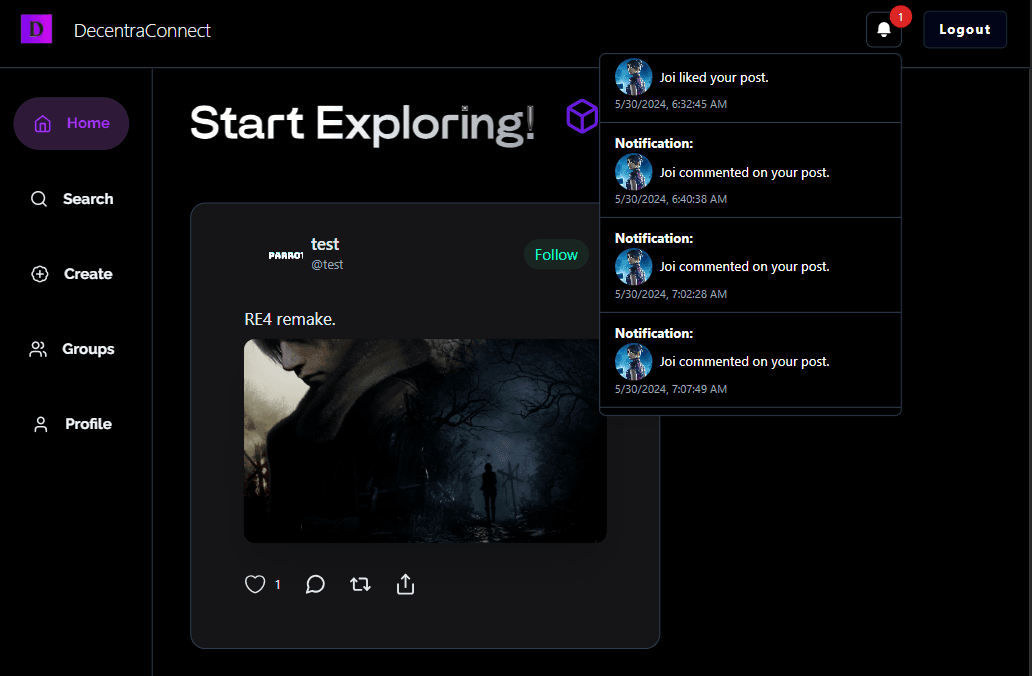Click the Groups people icon
This screenshot has height=676, width=1032.
38,349
